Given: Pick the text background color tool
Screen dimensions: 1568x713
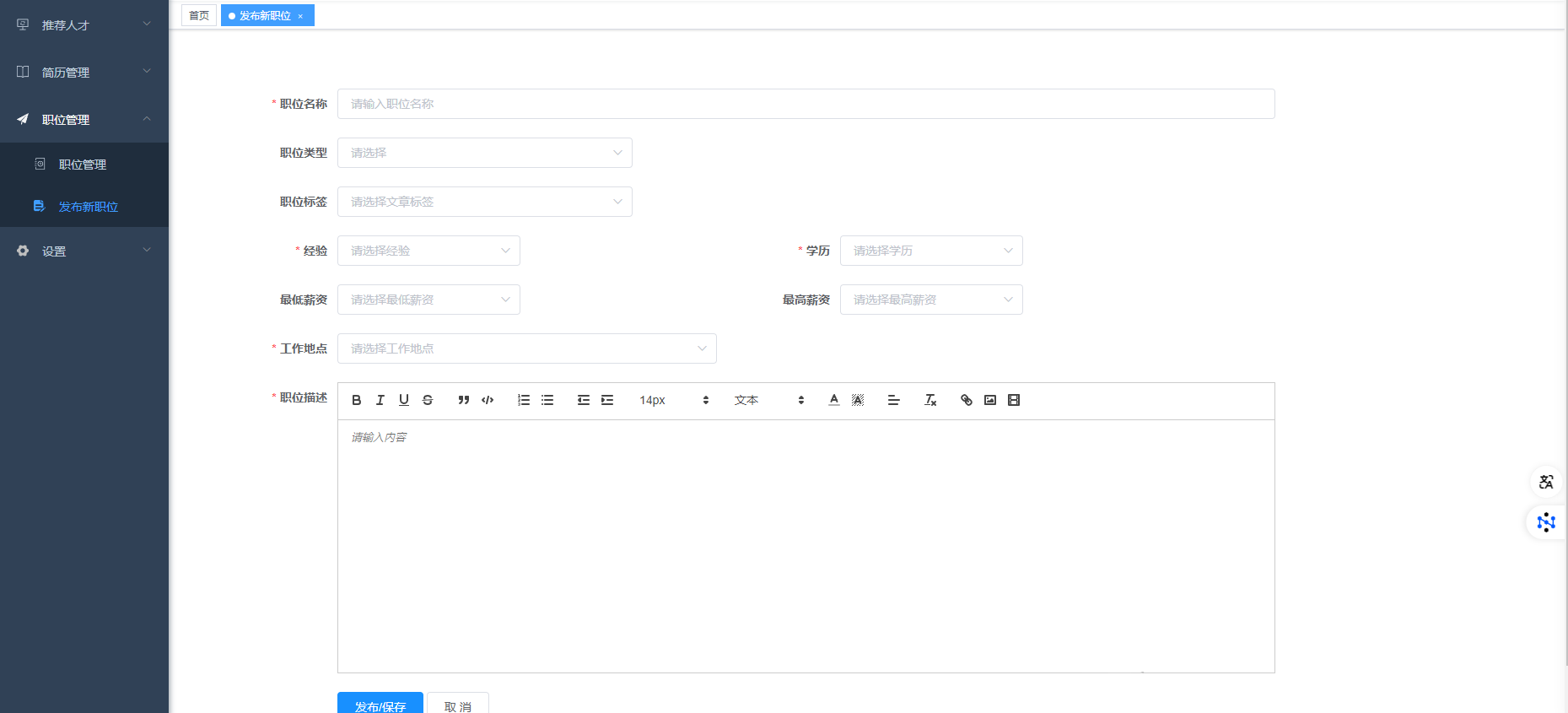Looking at the screenshot, I should tap(858, 400).
